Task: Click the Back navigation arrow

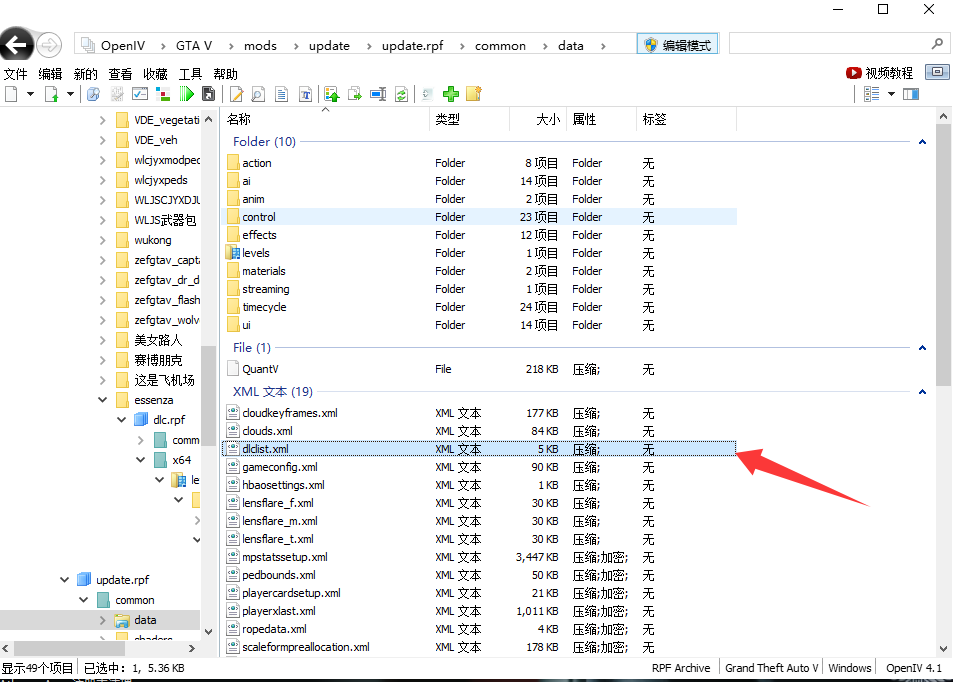Action: [16, 44]
